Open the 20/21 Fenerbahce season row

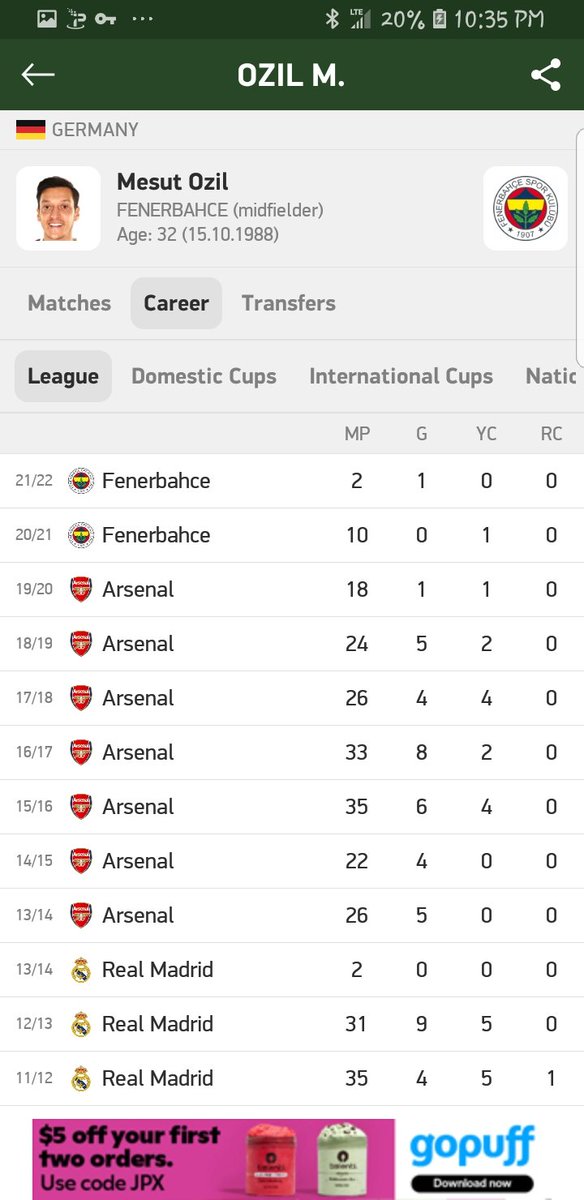pyautogui.click(x=292, y=535)
